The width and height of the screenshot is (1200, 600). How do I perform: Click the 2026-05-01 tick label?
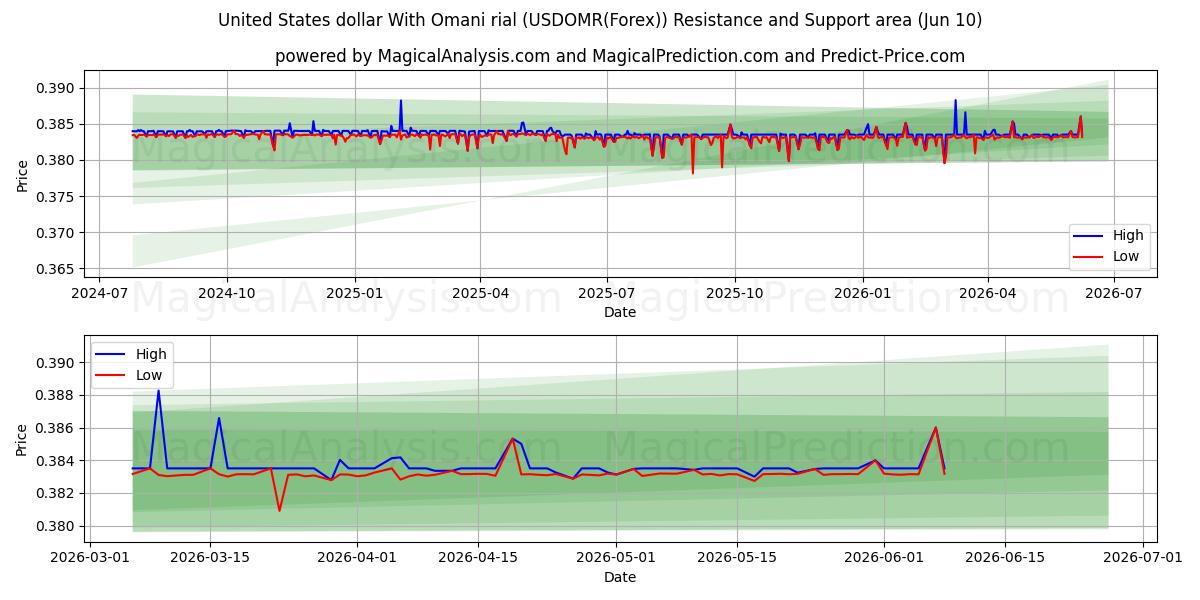coord(617,557)
